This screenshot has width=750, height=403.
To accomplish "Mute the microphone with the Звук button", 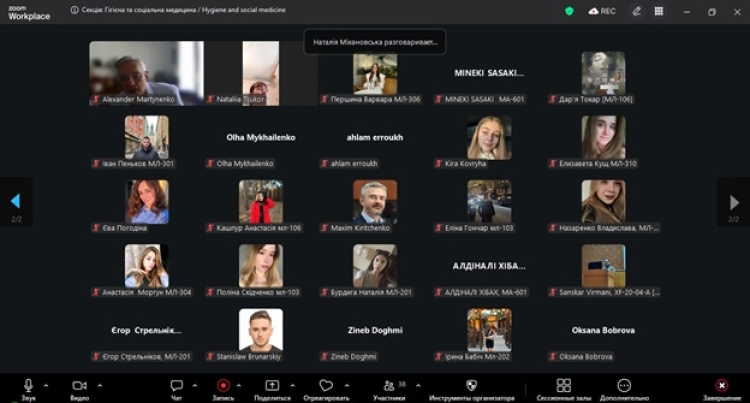I will click(x=28, y=386).
